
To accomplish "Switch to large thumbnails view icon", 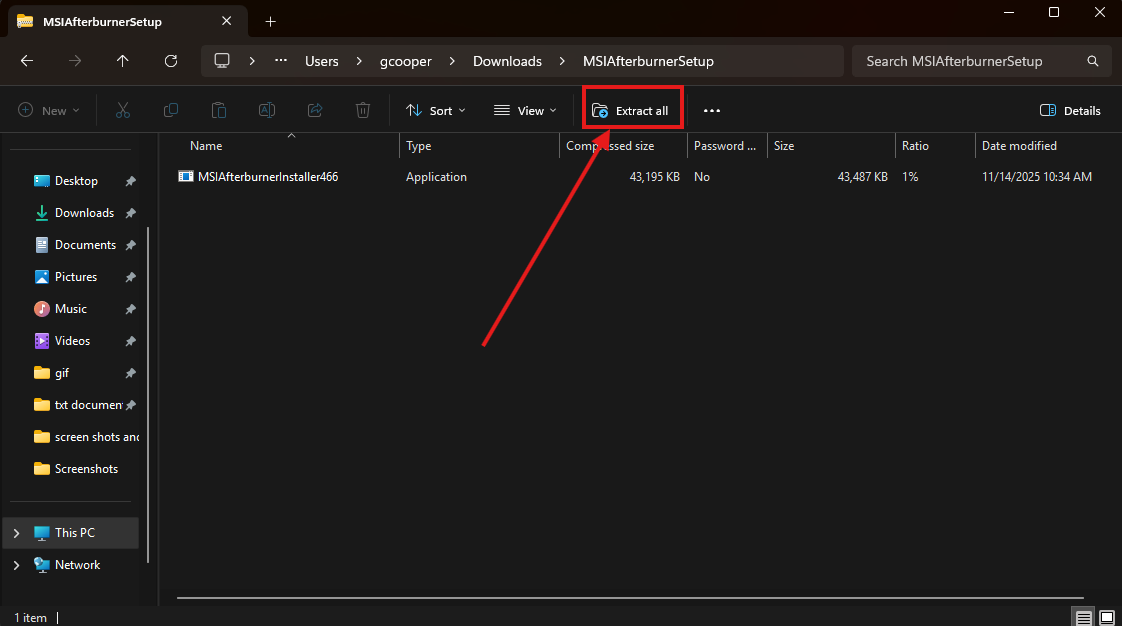I will click(1107, 617).
